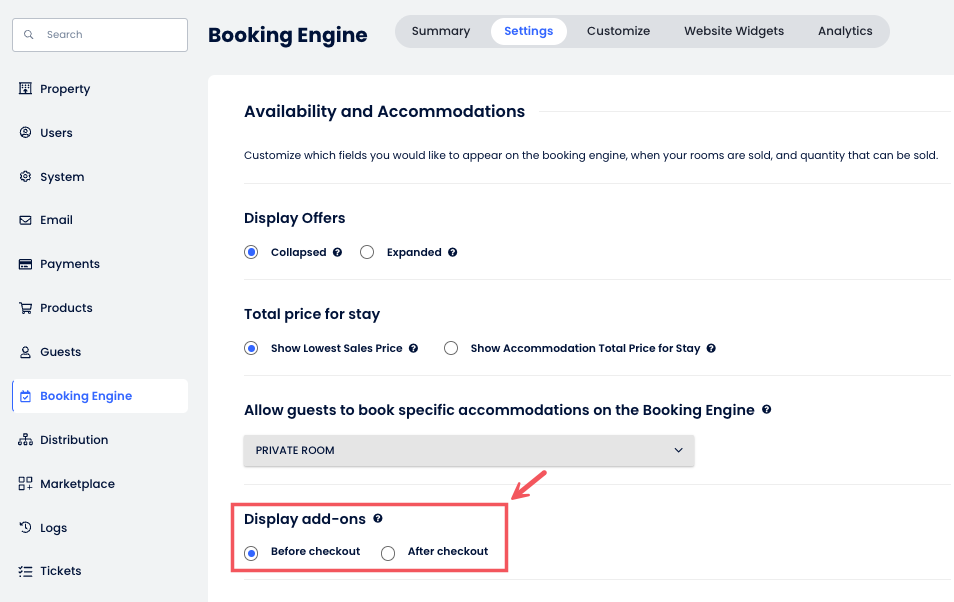Open Marketplace in the sidebar
Viewport: 954px width, 602px height.
pyautogui.click(x=77, y=484)
